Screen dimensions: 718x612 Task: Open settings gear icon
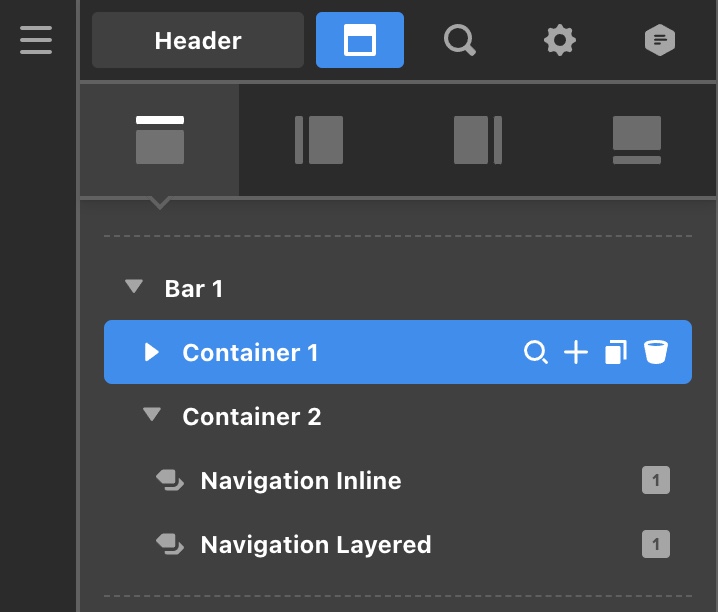pyautogui.click(x=560, y=40)
